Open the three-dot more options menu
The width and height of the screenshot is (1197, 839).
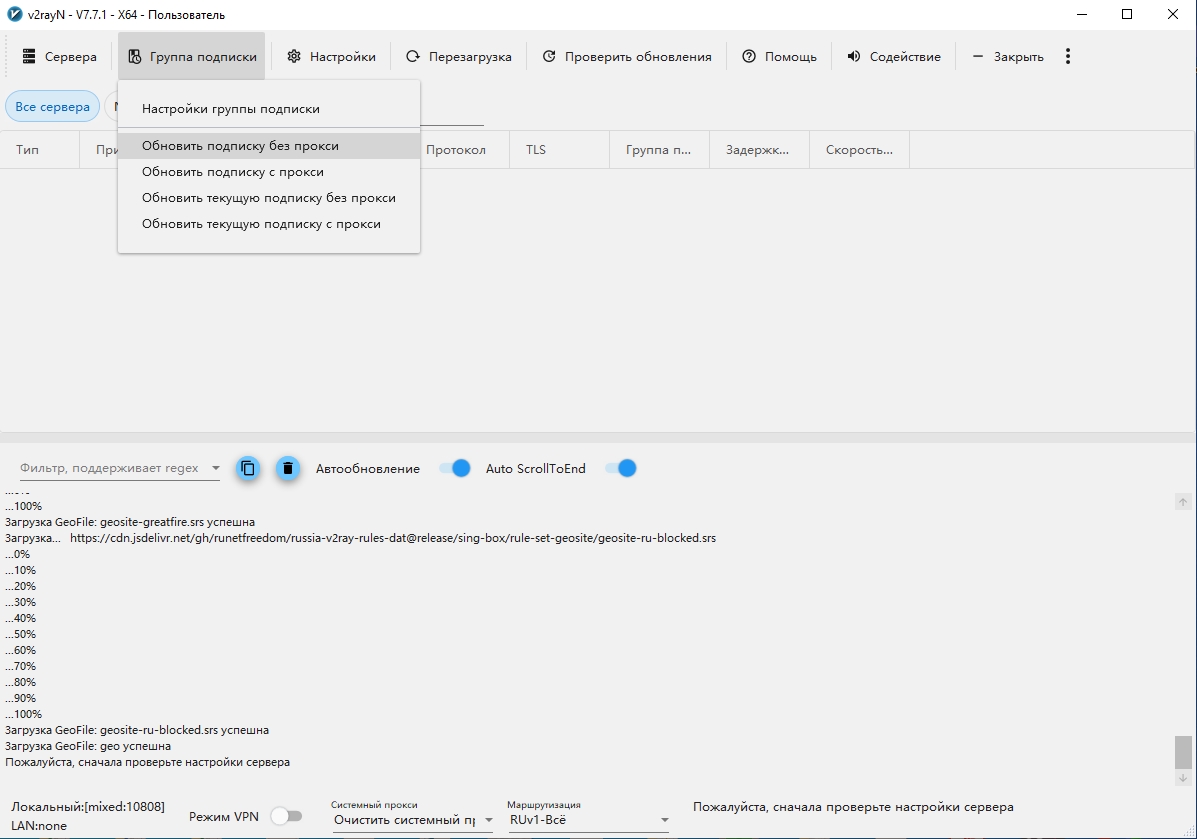tap(1068, 57)
